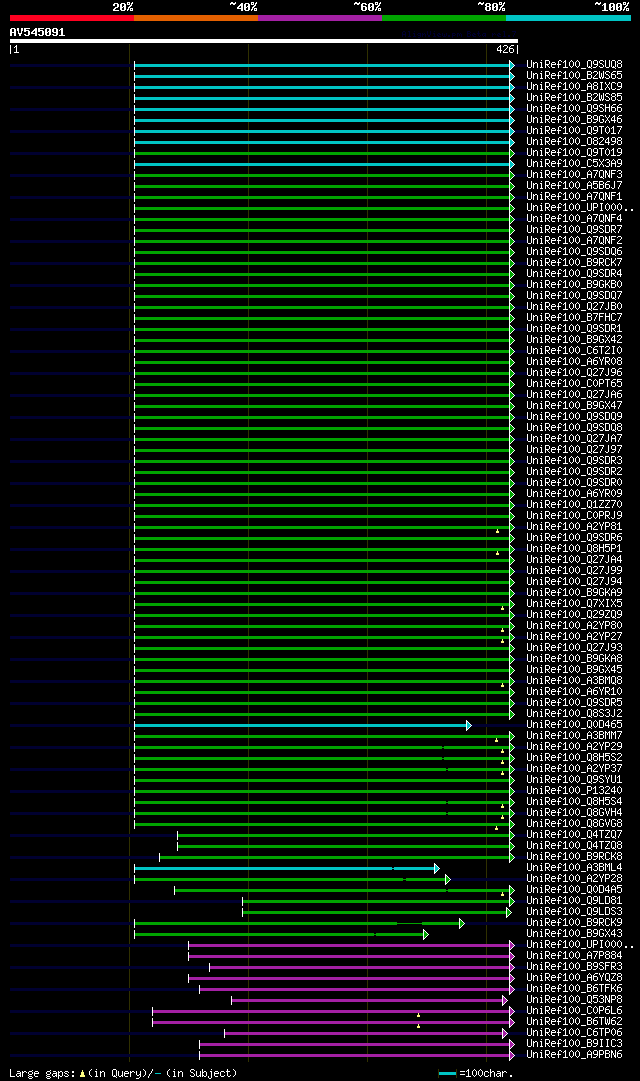Select the UniRef100_Q7XIX5 label
Viewport: 640px width, 1081px height.
tap(574, 604)
